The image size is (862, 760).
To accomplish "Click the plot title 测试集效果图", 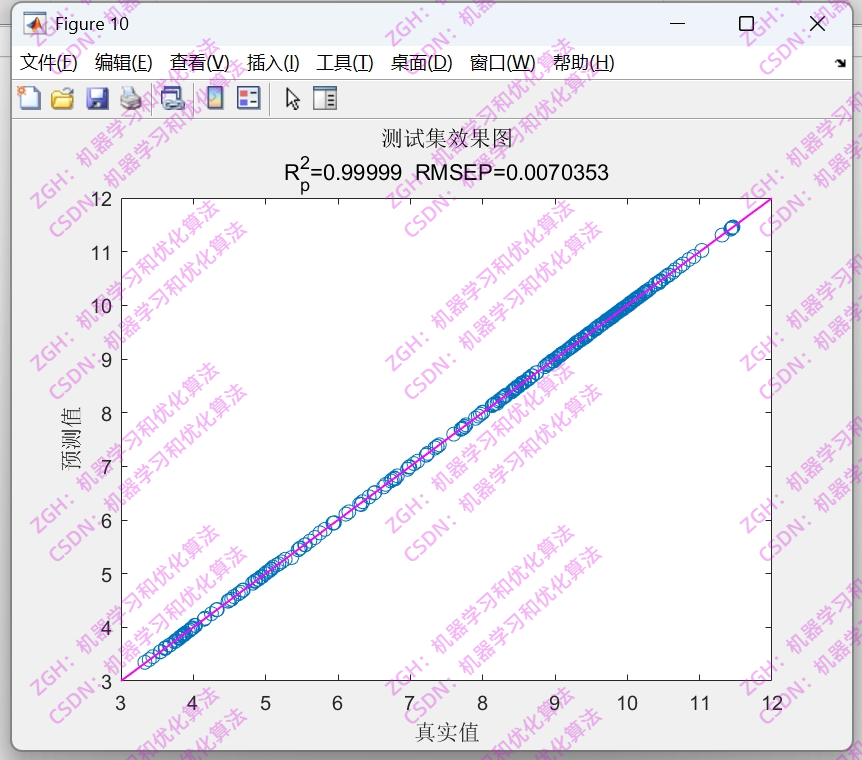I will [447, 139].
